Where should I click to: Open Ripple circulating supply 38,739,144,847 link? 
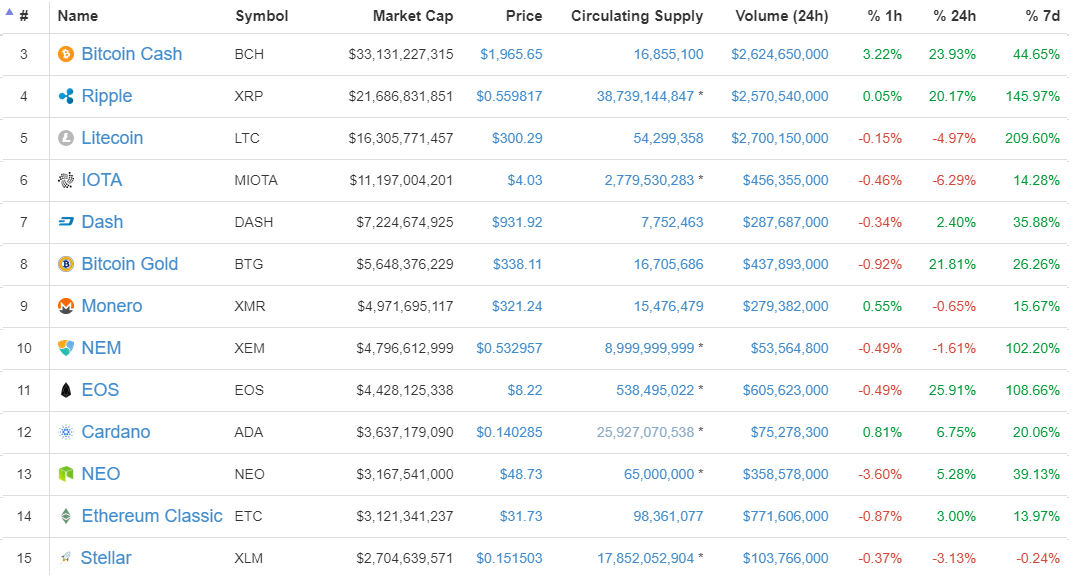click(x=645, y=97)
